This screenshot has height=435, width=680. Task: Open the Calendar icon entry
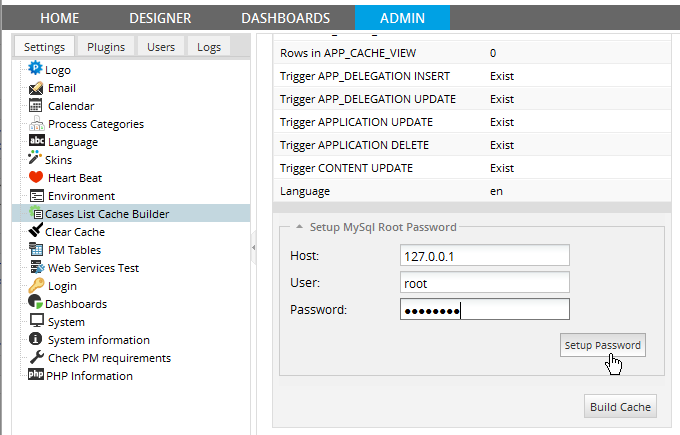[37, 106]
